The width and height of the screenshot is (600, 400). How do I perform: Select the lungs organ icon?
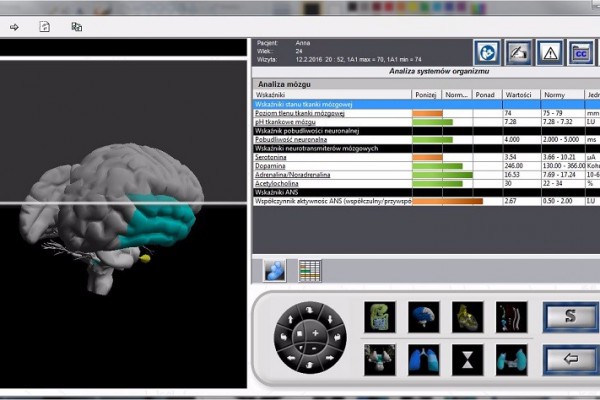click(422, 357)
